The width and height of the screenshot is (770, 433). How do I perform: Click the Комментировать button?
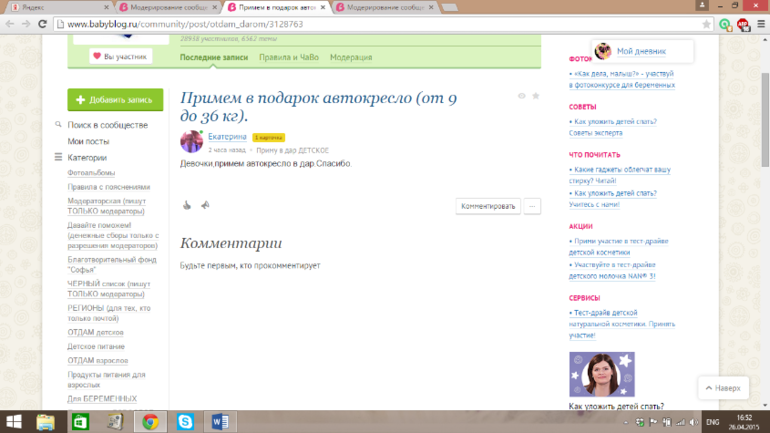pyautogui.click(x=488, y=206)
